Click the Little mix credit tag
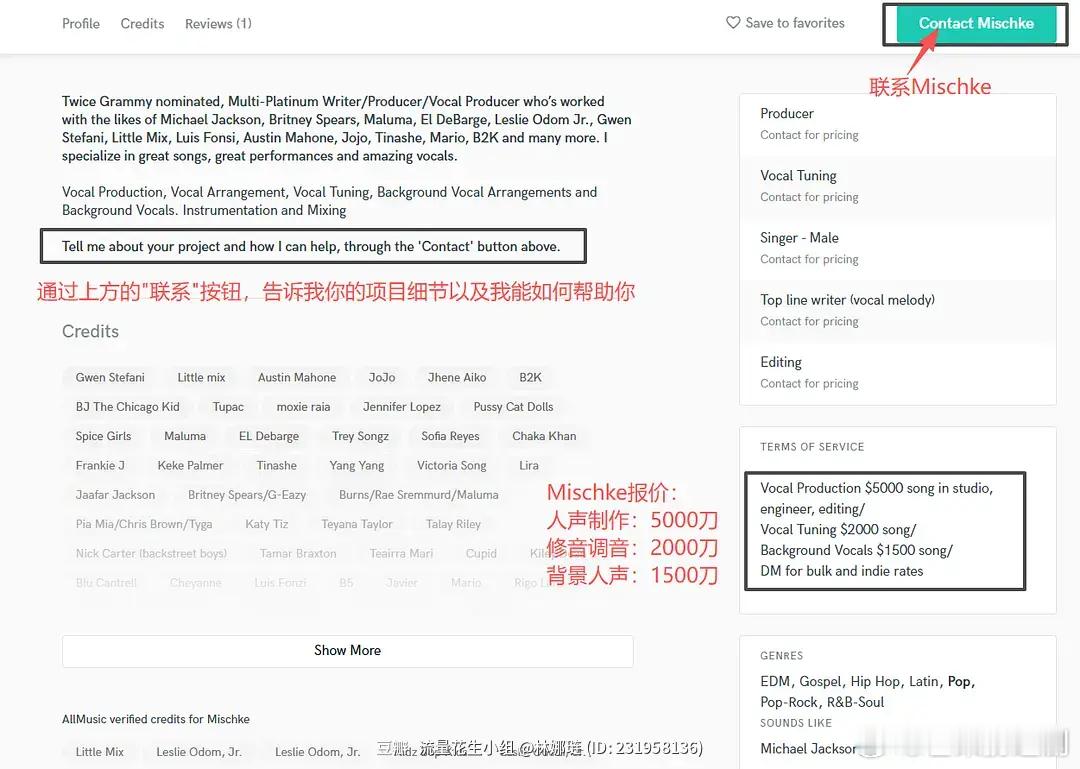Image resolution: width=1080 pixels, height=769 pixels. point(201,378)
